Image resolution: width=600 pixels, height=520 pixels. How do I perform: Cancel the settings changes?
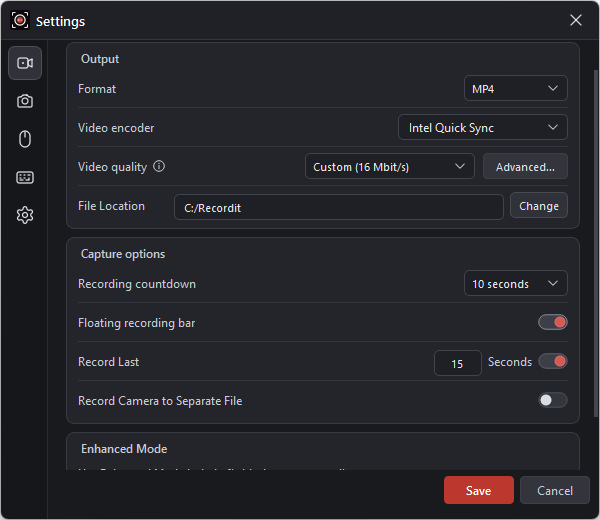pyautogui.click(x=554, y=490)
